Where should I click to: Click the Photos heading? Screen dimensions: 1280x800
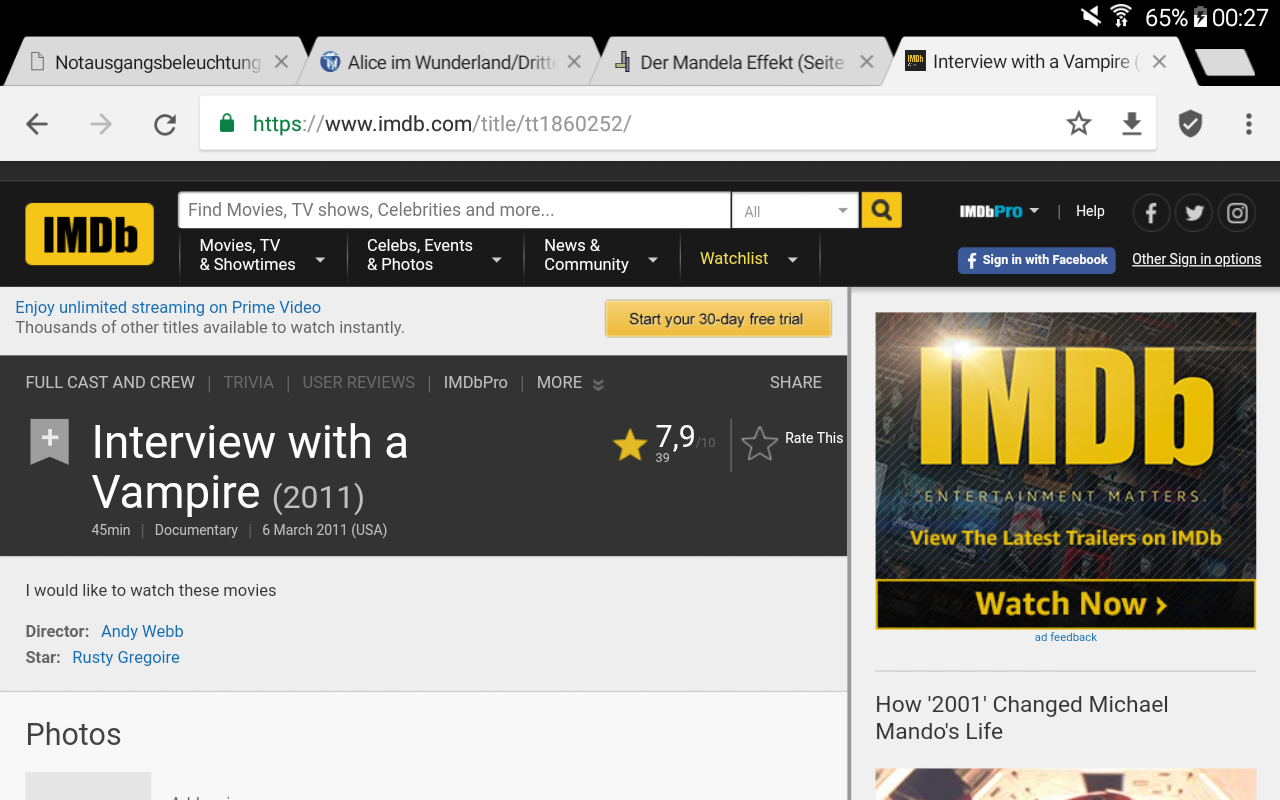(x=73, y=734)
